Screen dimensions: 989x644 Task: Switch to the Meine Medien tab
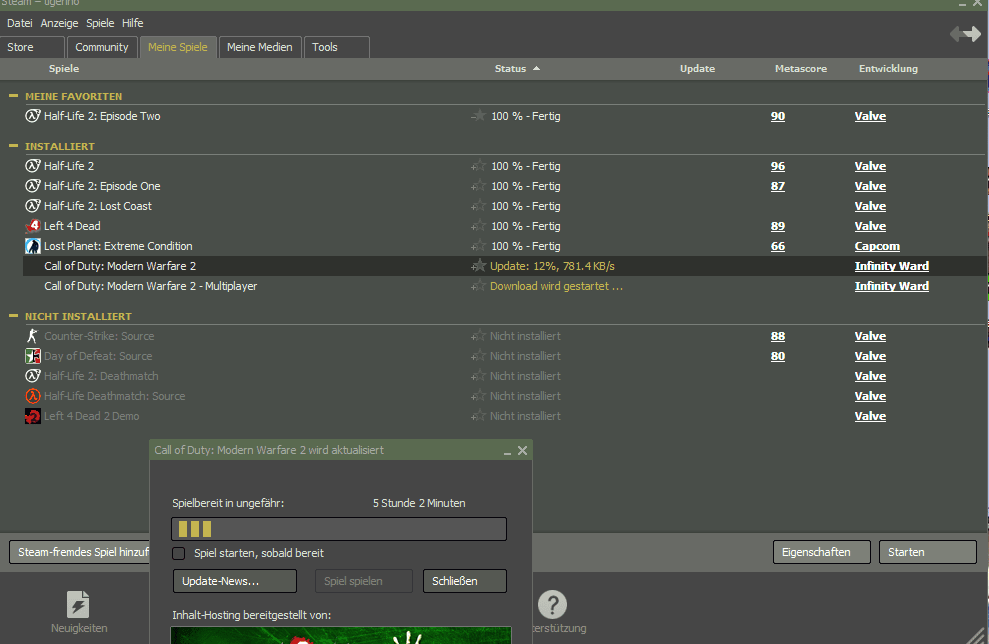[259, 47]
